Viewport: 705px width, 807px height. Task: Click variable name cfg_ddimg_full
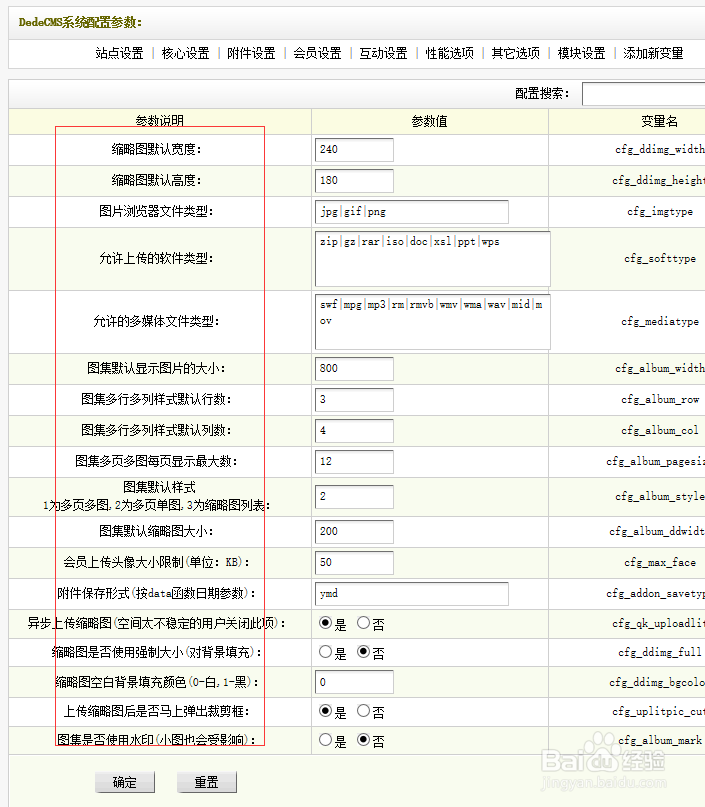pyautogui.click(x=660, y=652)
